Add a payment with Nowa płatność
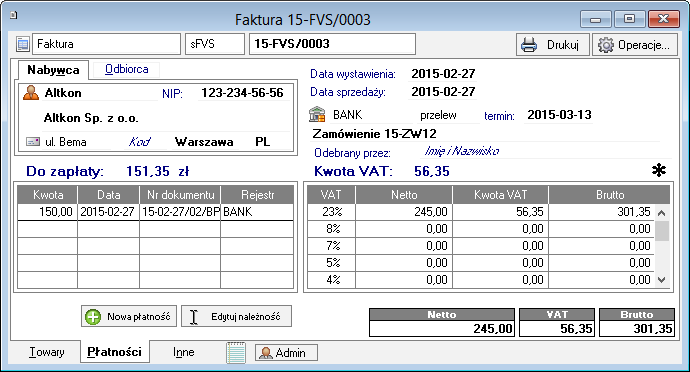 [129, 317]
